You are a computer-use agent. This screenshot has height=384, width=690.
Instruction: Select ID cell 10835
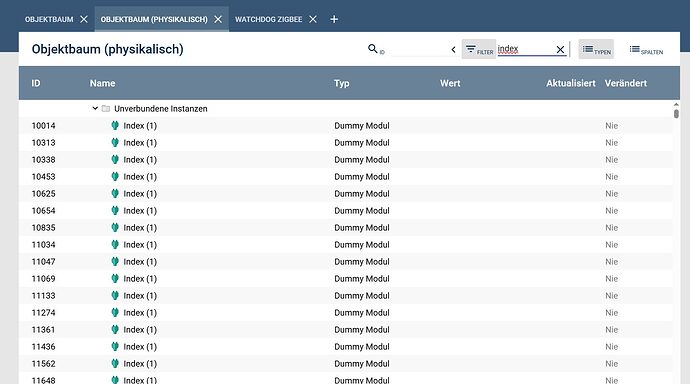click(x=44, y=228)
